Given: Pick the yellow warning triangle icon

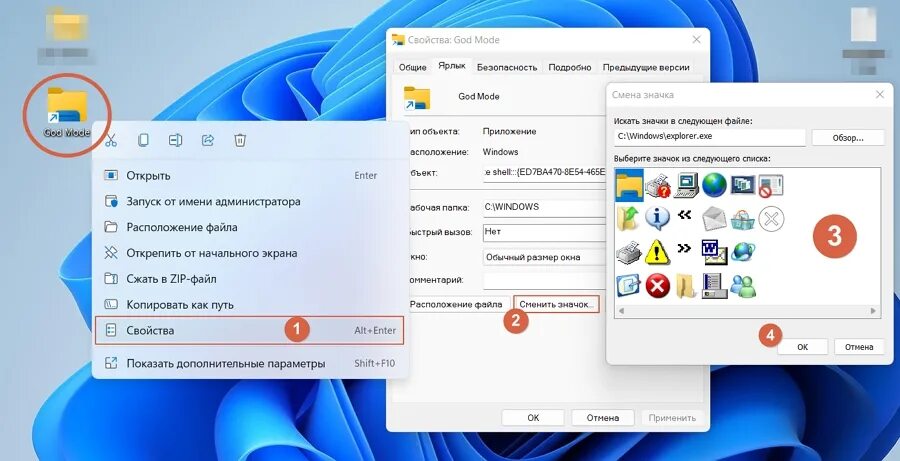Looking at the screenshot, I should coord(657,252).
